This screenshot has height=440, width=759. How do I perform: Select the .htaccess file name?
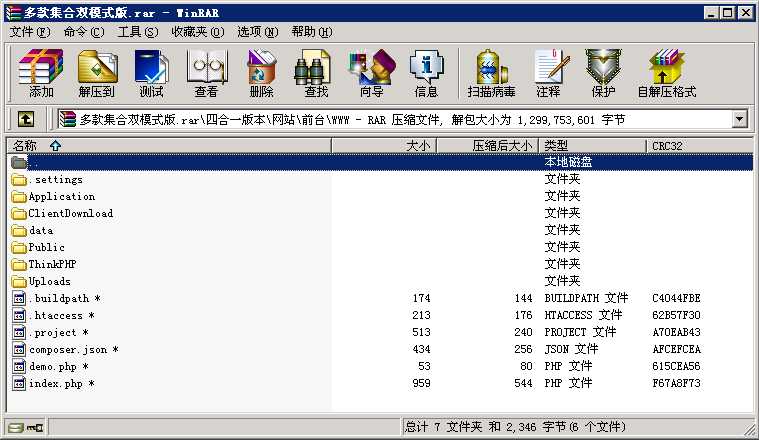click(61, 316)
